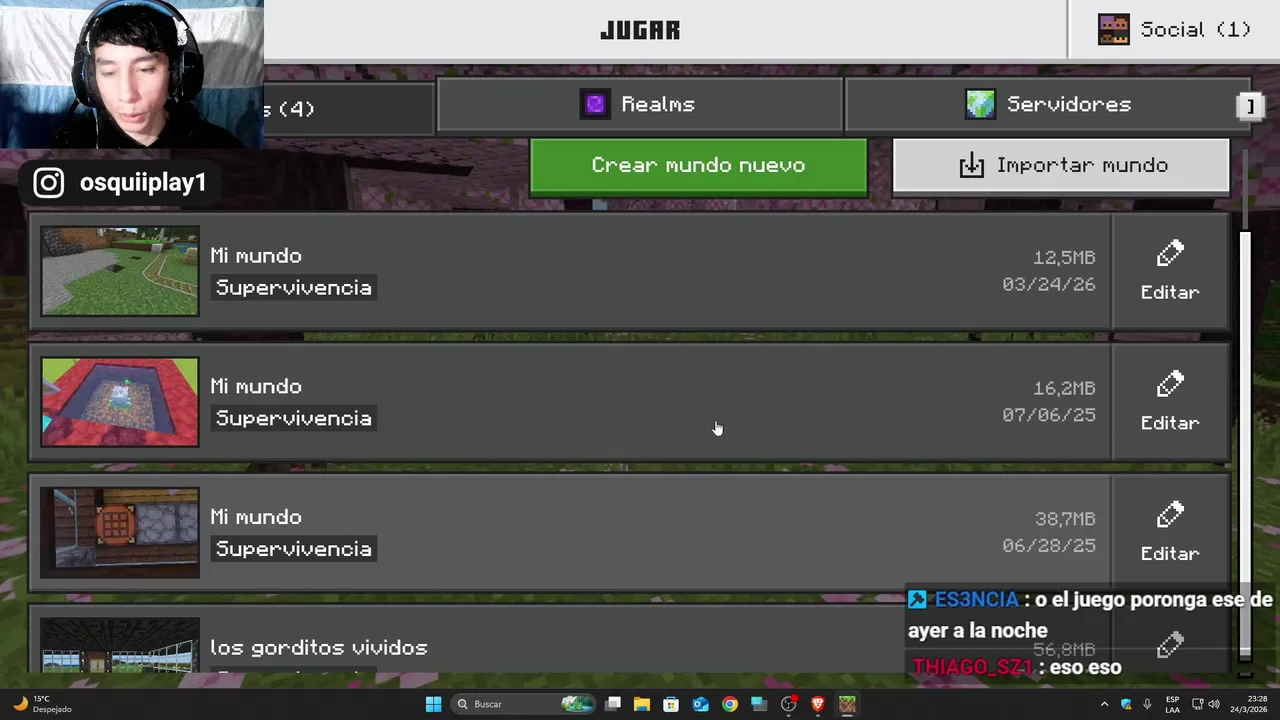Click the ESP LAA language indicator
The image size is (1280, 720).
tap(1172, 704)
